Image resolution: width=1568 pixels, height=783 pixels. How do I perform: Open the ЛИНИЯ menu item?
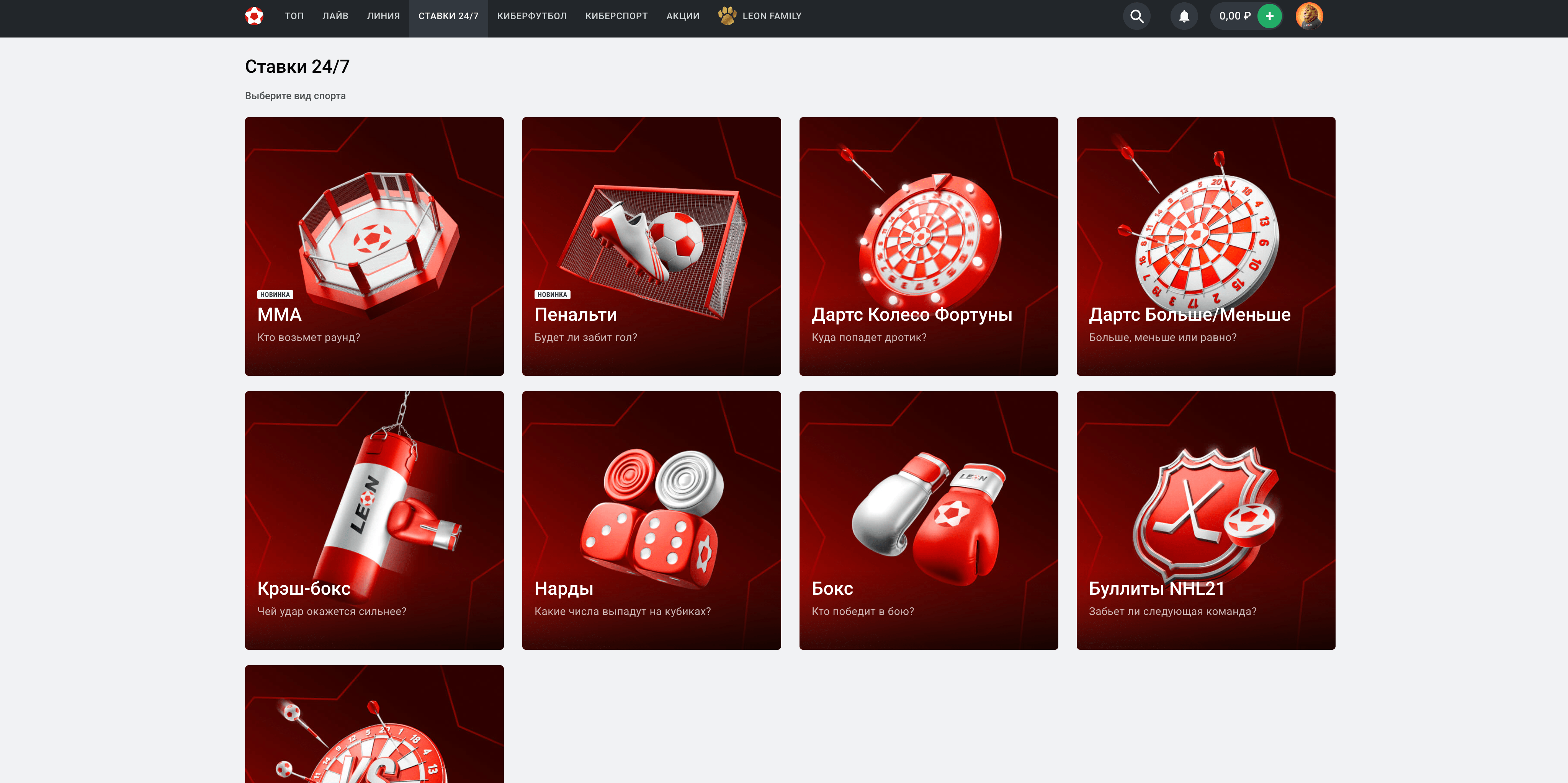[383, 16]
